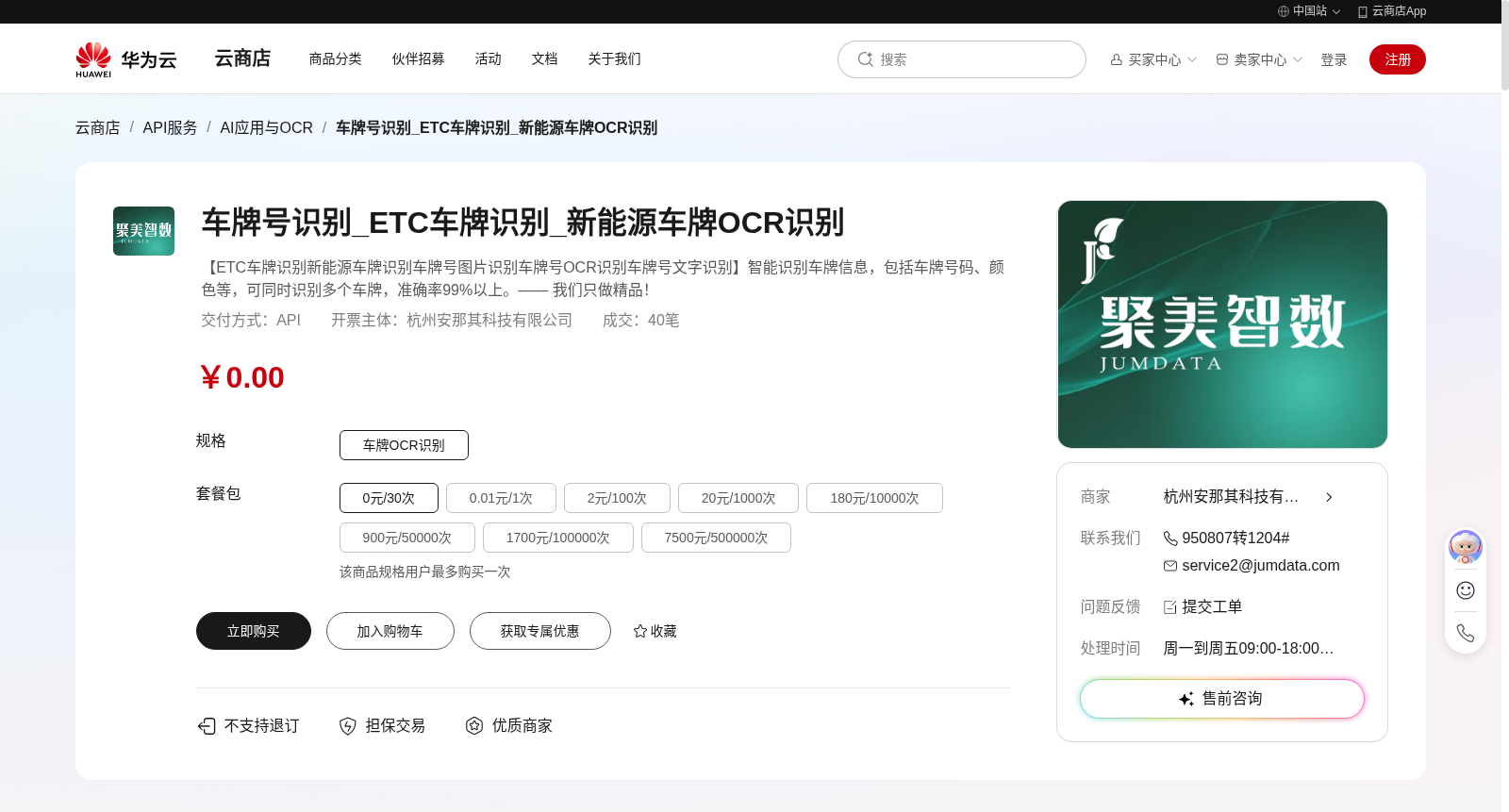This screenshot has height=812, width=1509.
Task: Click the price ¥0.00
Action: [242, 377]
